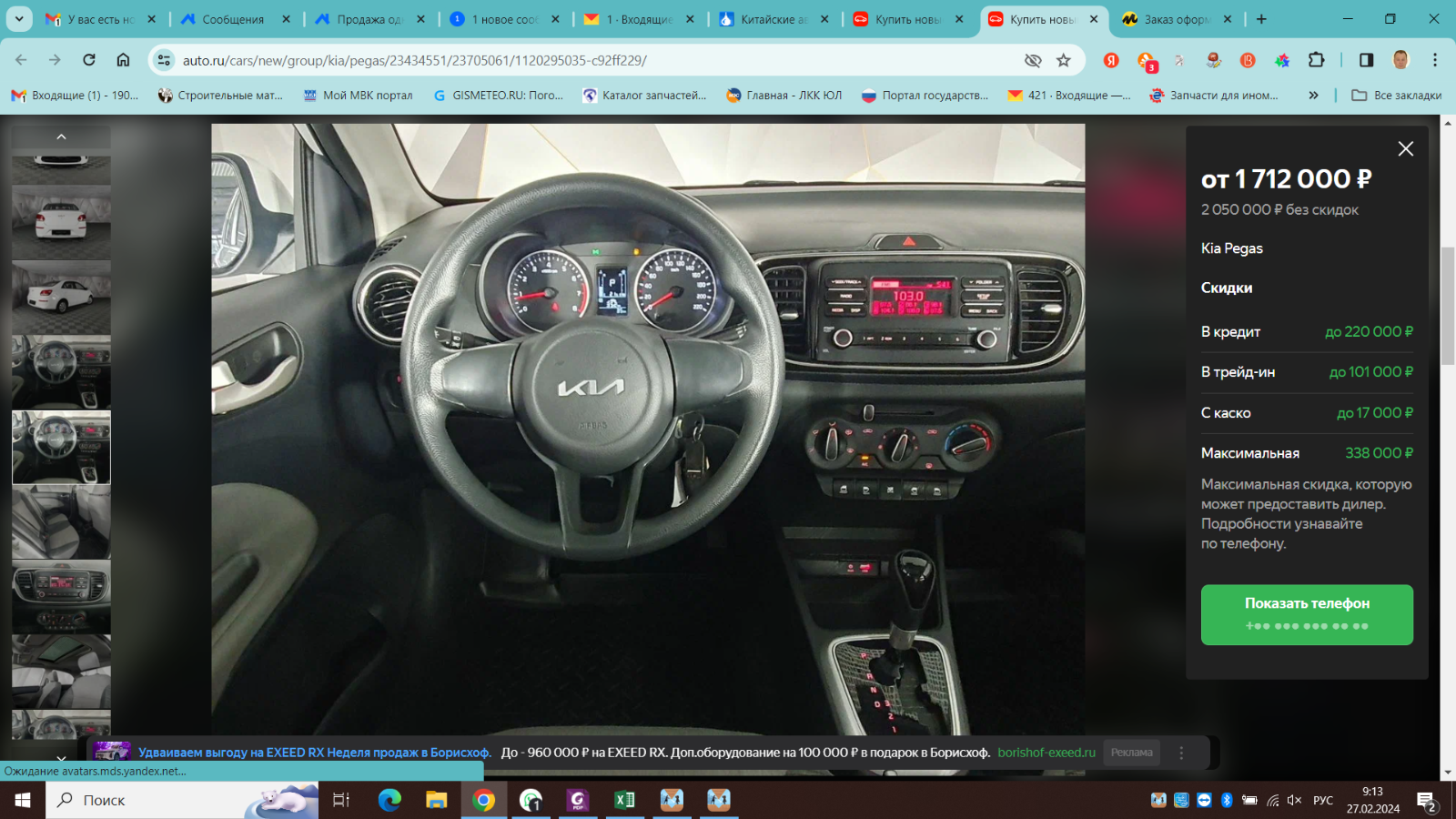Switch to the '1 · Входящие' tab
The image size is (1456, 819).
coord(639,19)
